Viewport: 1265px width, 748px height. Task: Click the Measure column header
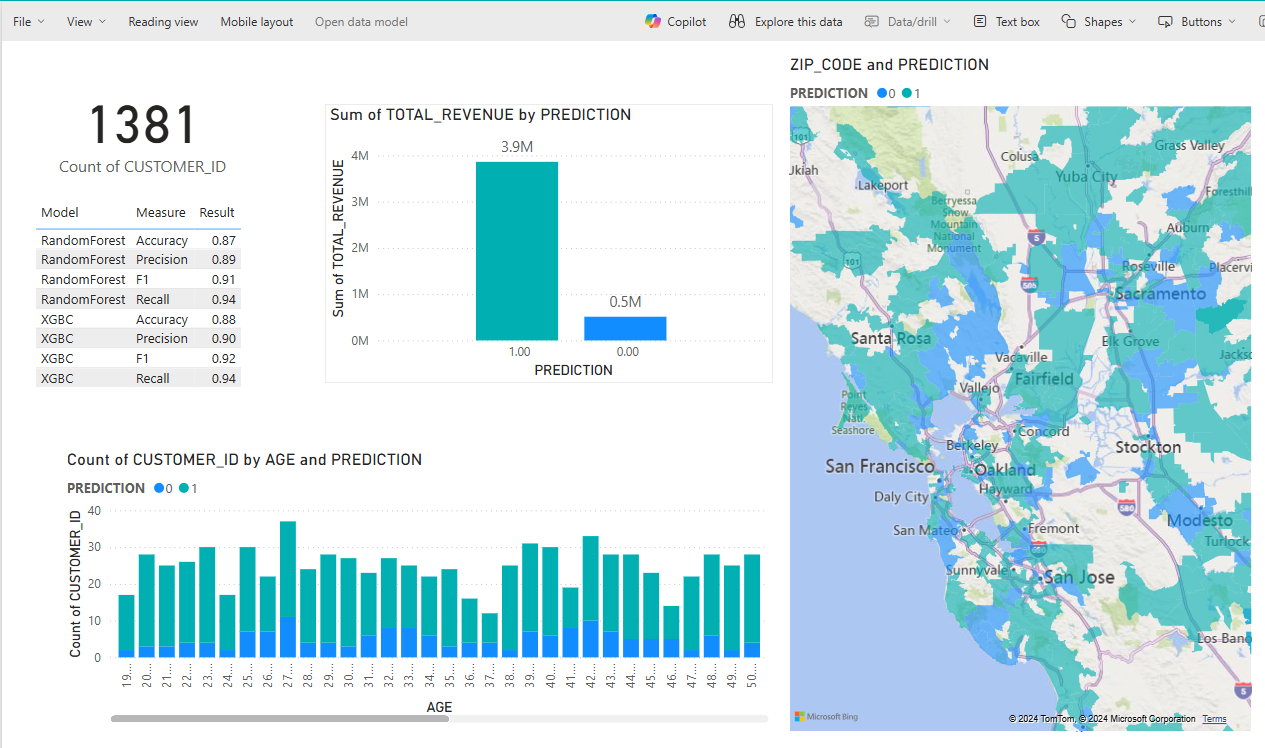point(161,212)
